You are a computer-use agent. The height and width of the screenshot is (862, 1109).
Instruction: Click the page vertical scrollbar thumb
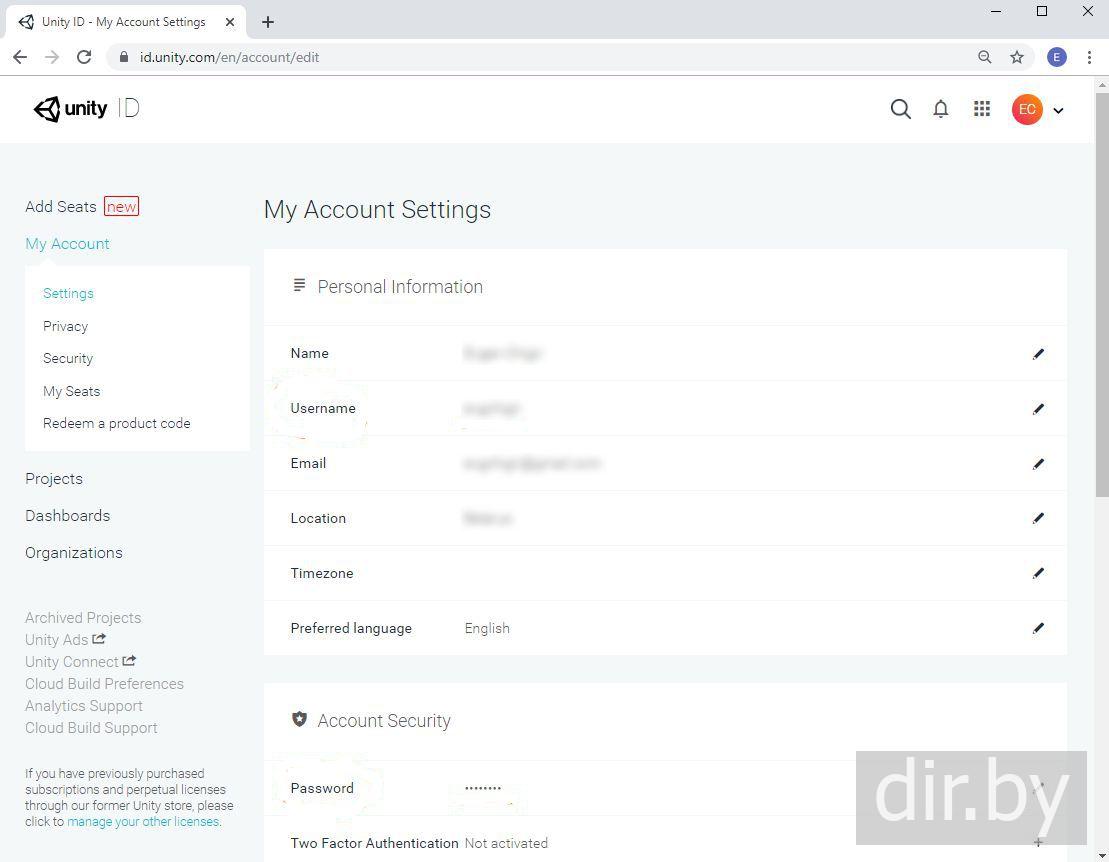coord(1102,293)
